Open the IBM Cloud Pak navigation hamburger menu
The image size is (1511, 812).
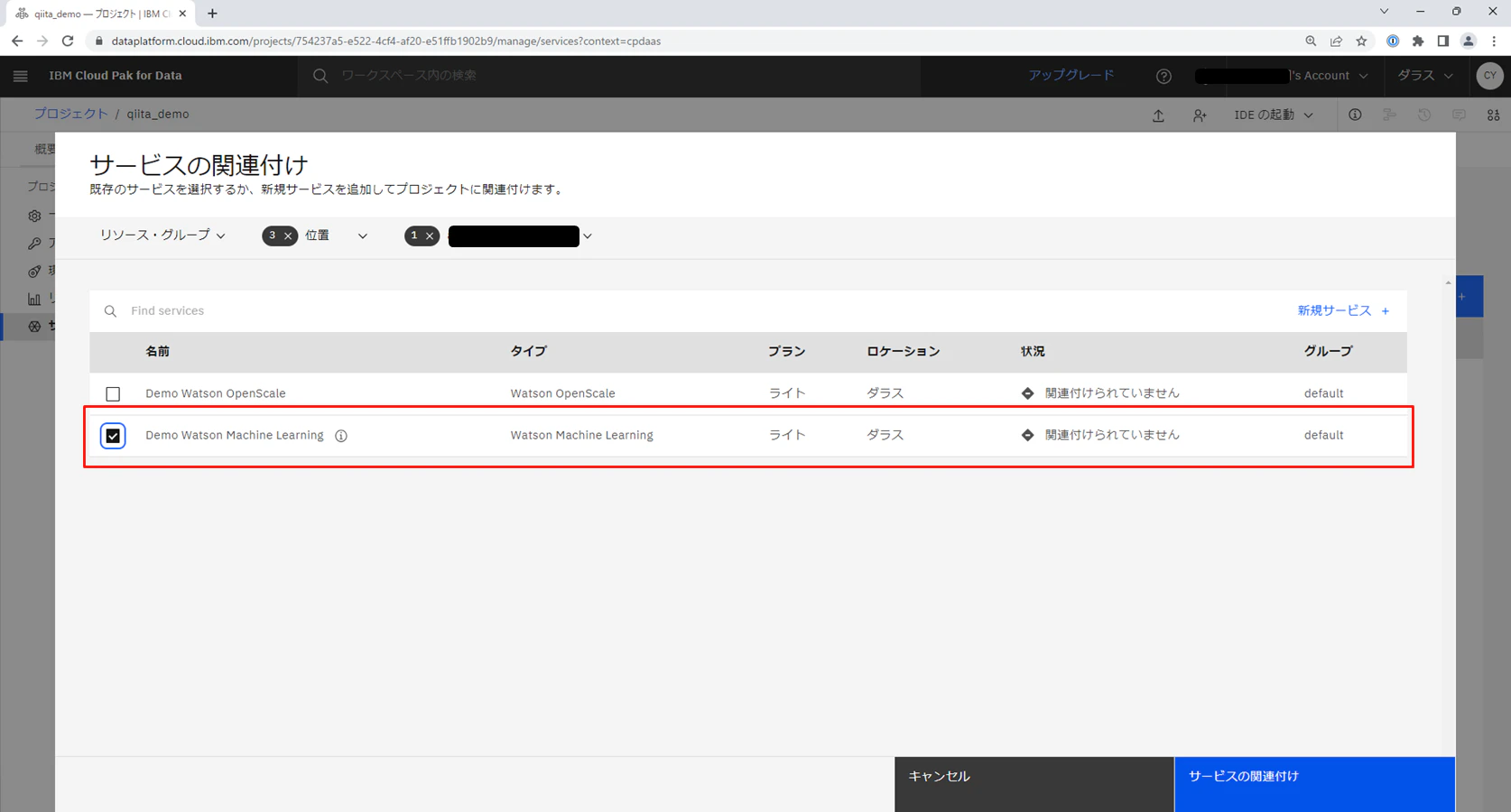pos(20,76)
